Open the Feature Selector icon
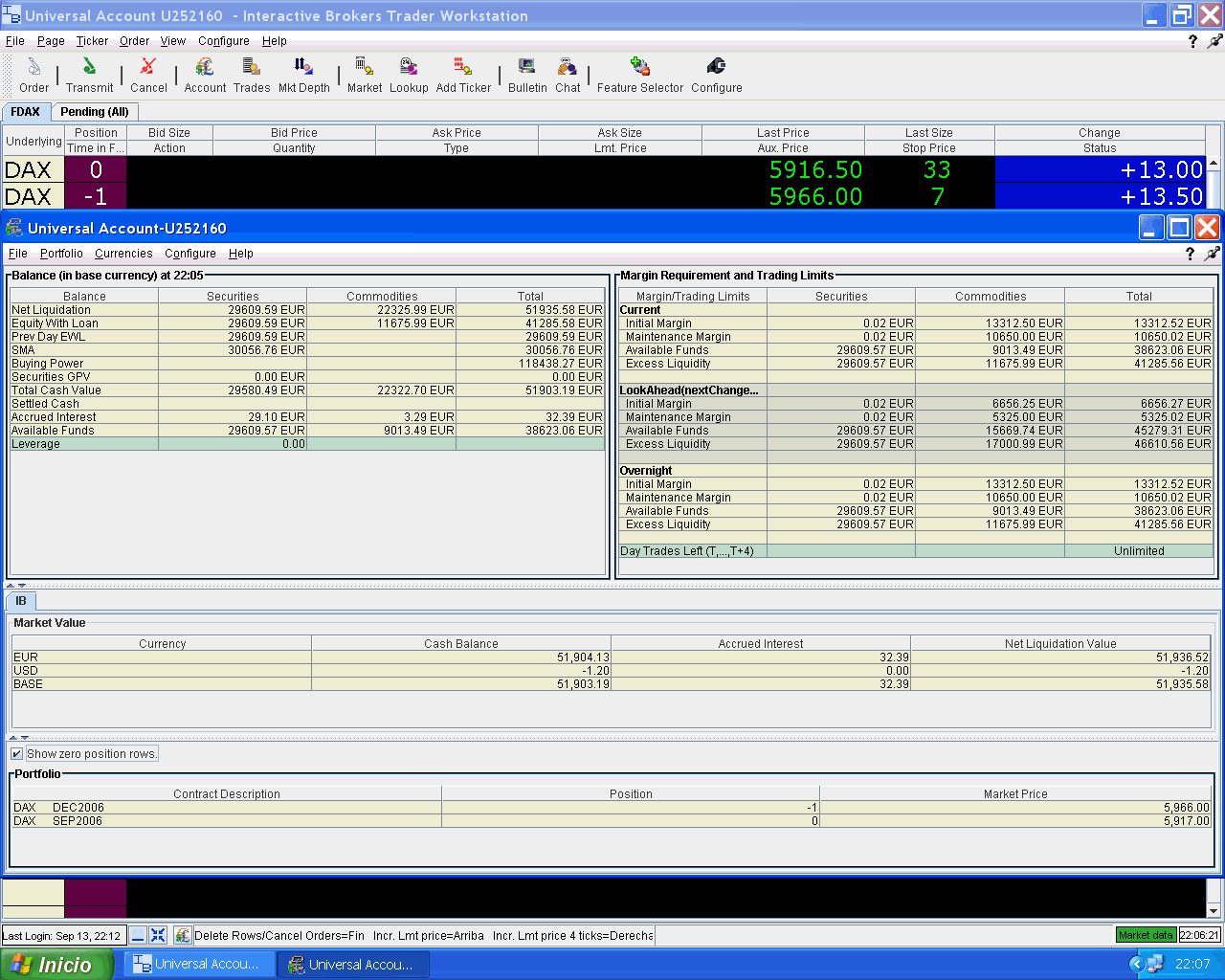The width and height of the screenshot is (1225, 980). [640, 75]
